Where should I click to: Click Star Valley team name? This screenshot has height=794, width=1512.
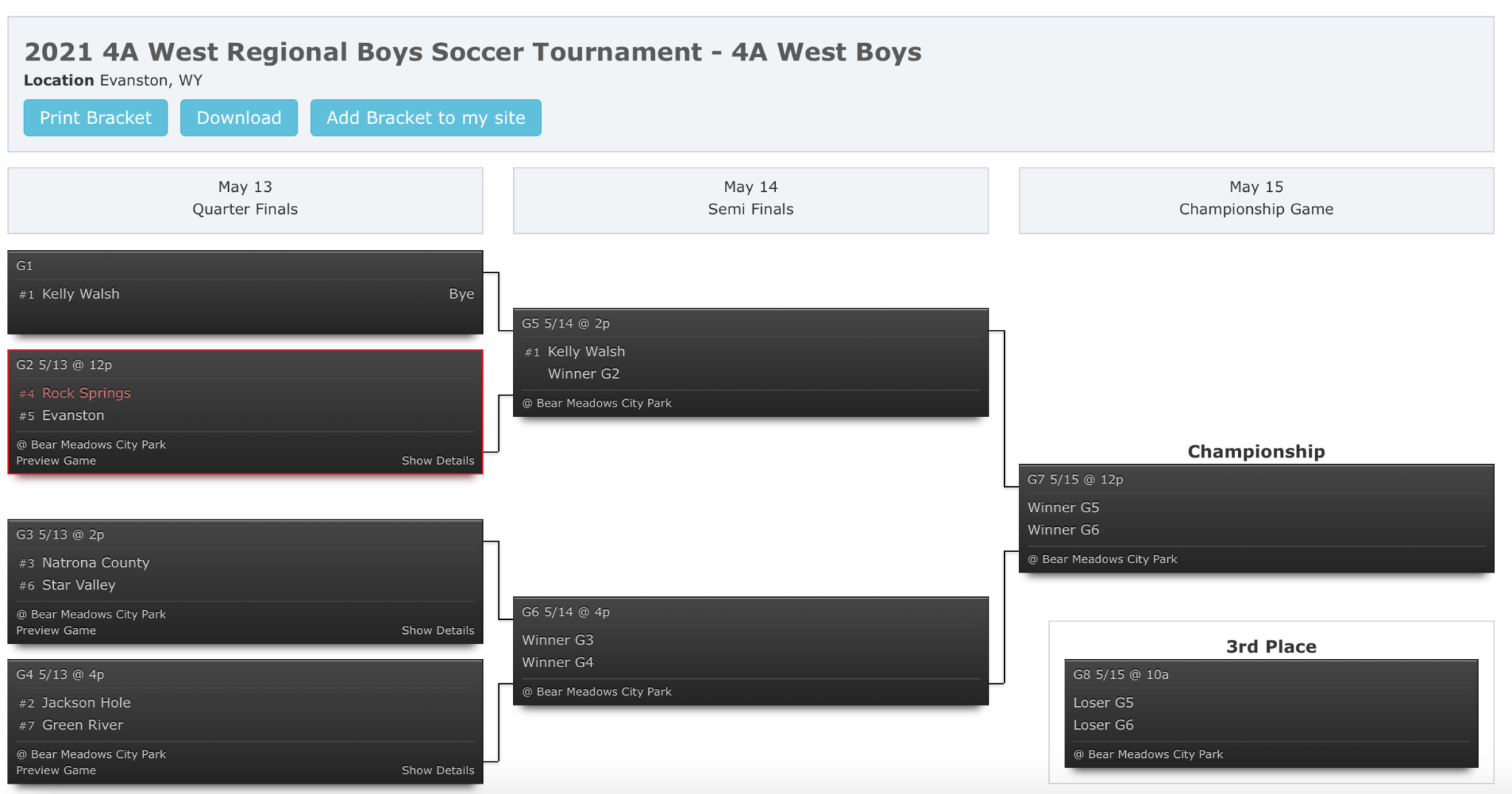pos(79,585)
